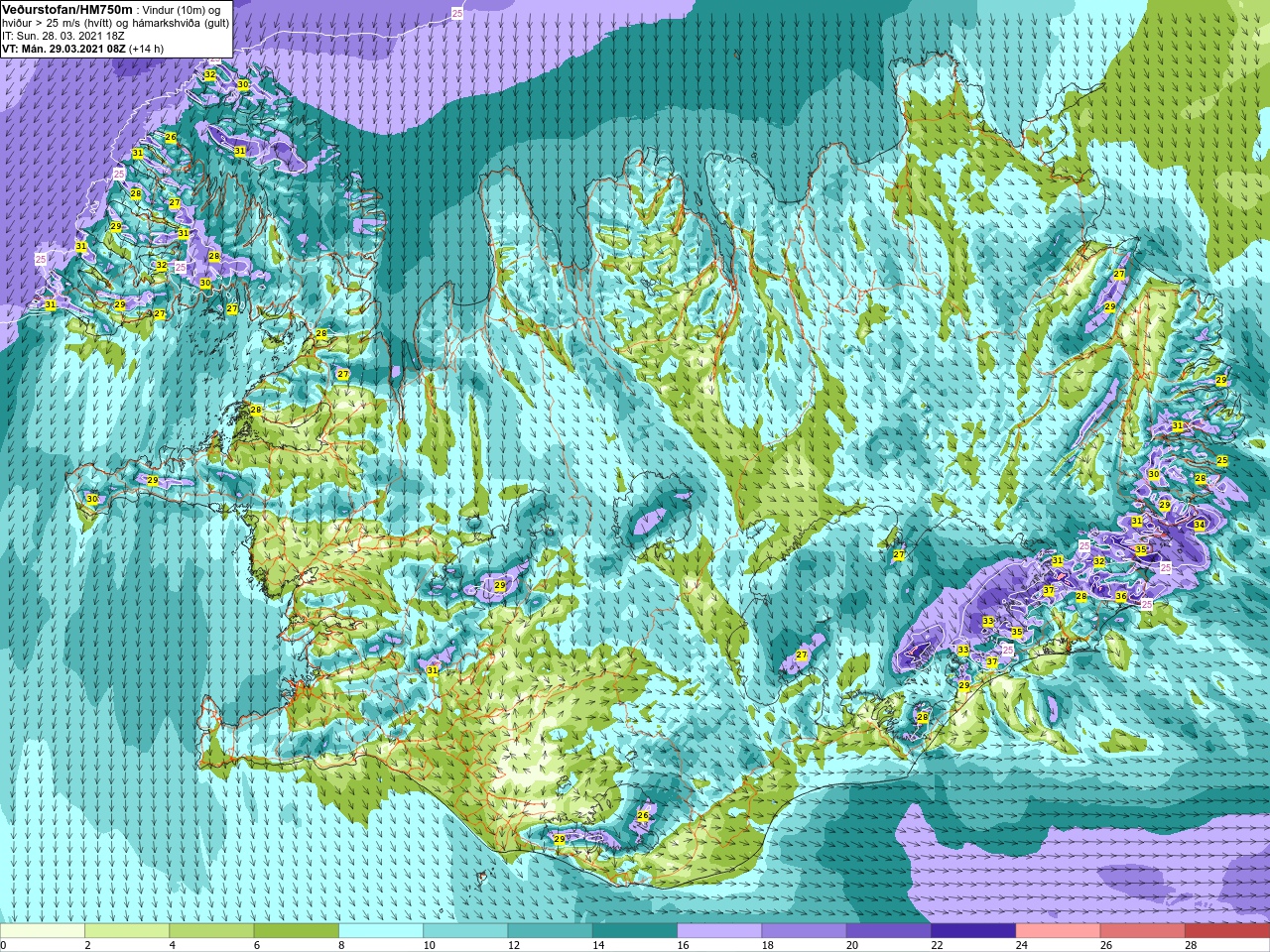Viewport: 1270px width, 952px height.
Task: Click the legend scale tick label "22"
Action: pyautogui.click(x=937, y=945)
